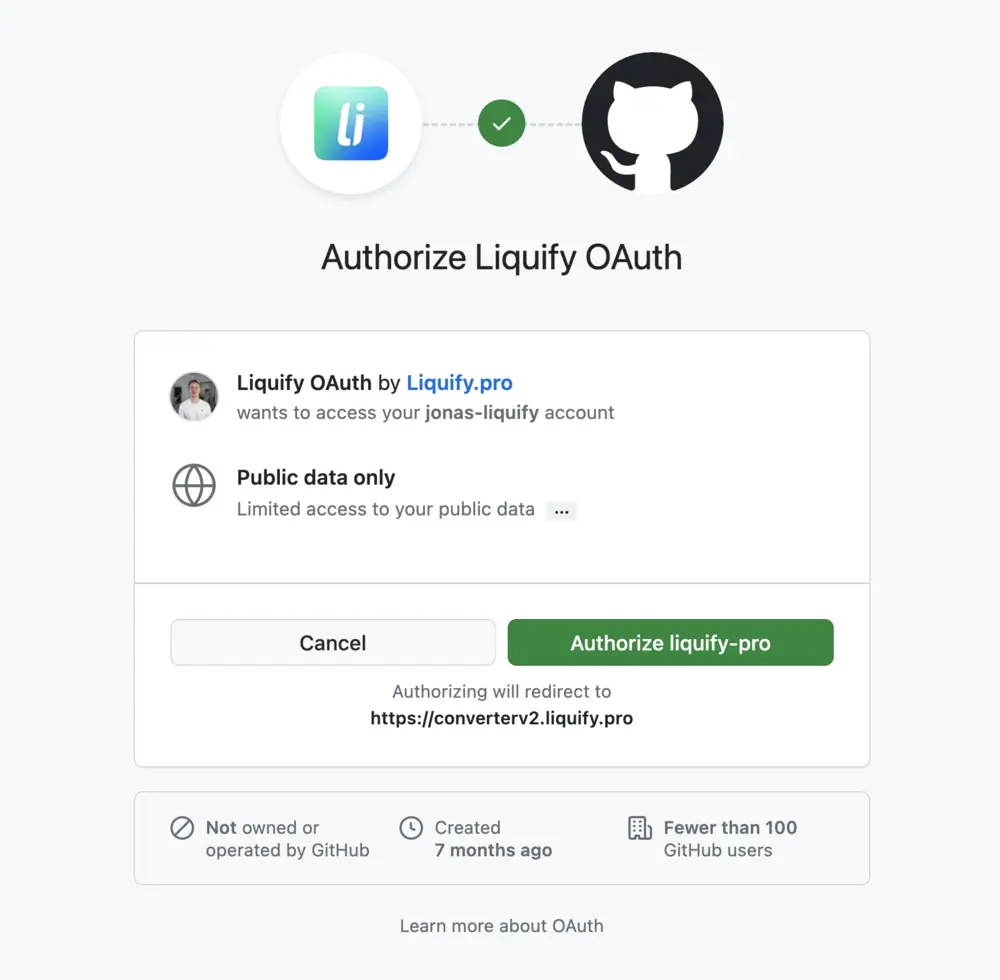Click the globe icon beside Public data only
1000x980 pixels.
[x=194, y=485]
